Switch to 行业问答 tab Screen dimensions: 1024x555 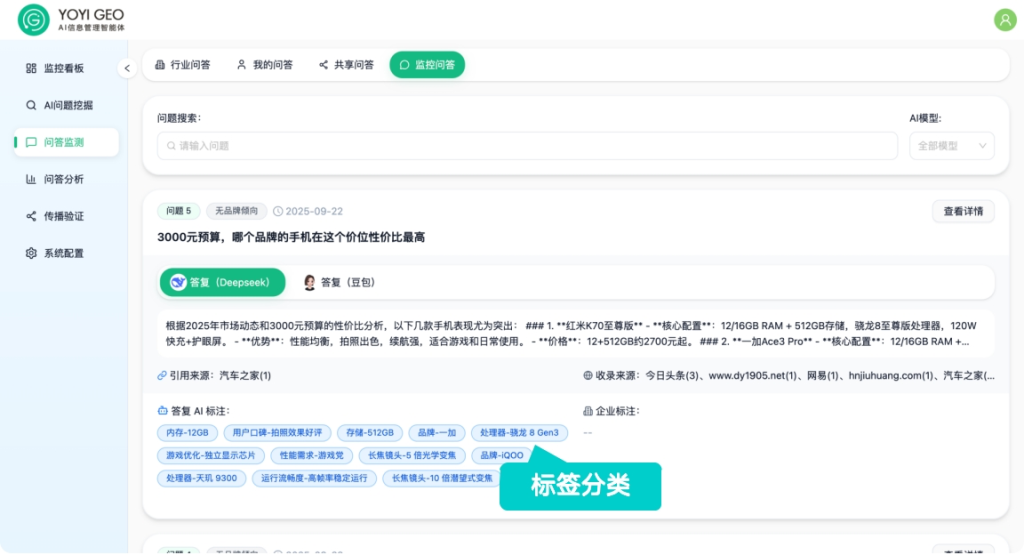pyautogui.click(x=182, y=65)
